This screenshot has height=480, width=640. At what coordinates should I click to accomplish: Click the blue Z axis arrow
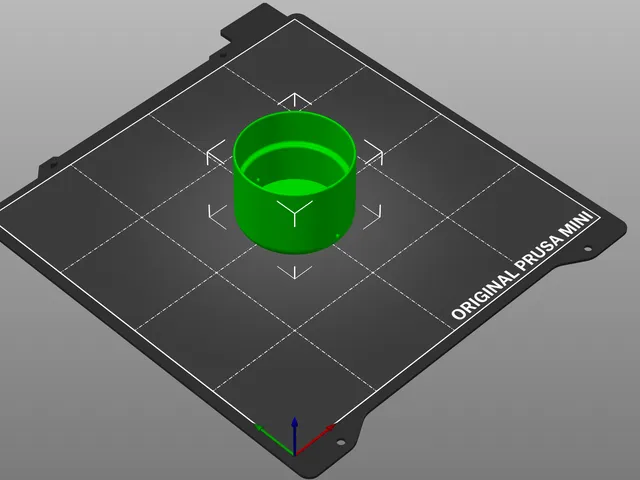coord(294,436)
